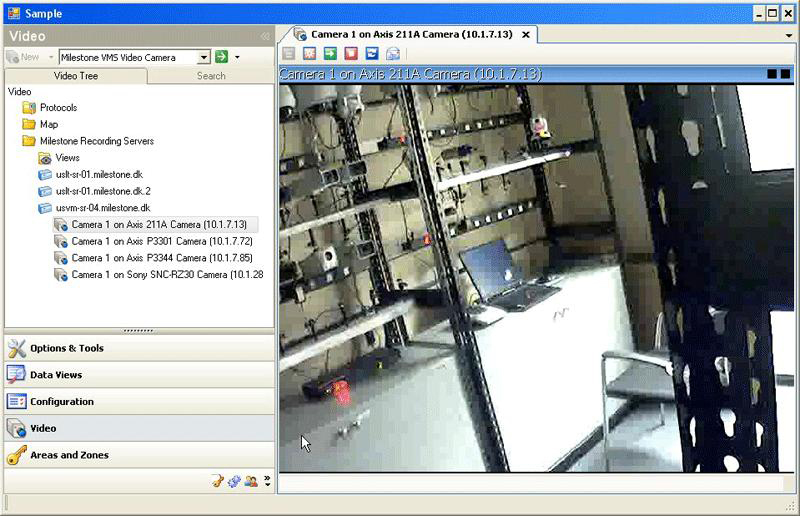Click the green go arrow beside camera type box
The height and width of the screenshot is (516, 800).
pos(221,58)
